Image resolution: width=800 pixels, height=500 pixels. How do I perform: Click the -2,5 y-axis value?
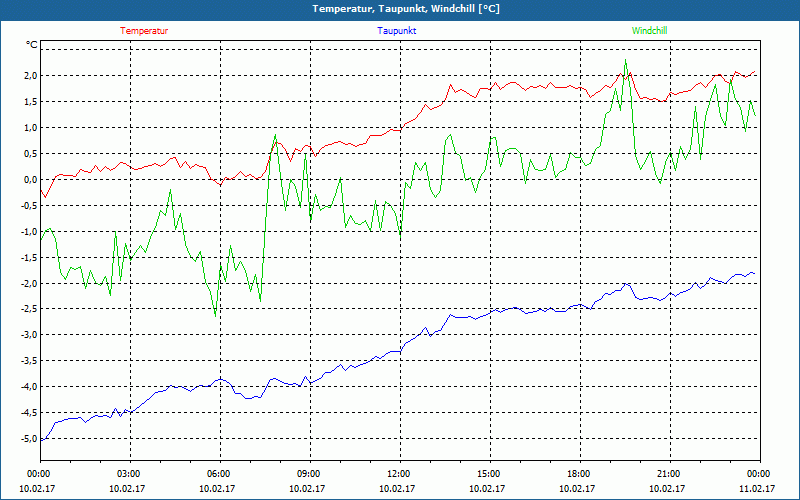[x=30, y=309]
